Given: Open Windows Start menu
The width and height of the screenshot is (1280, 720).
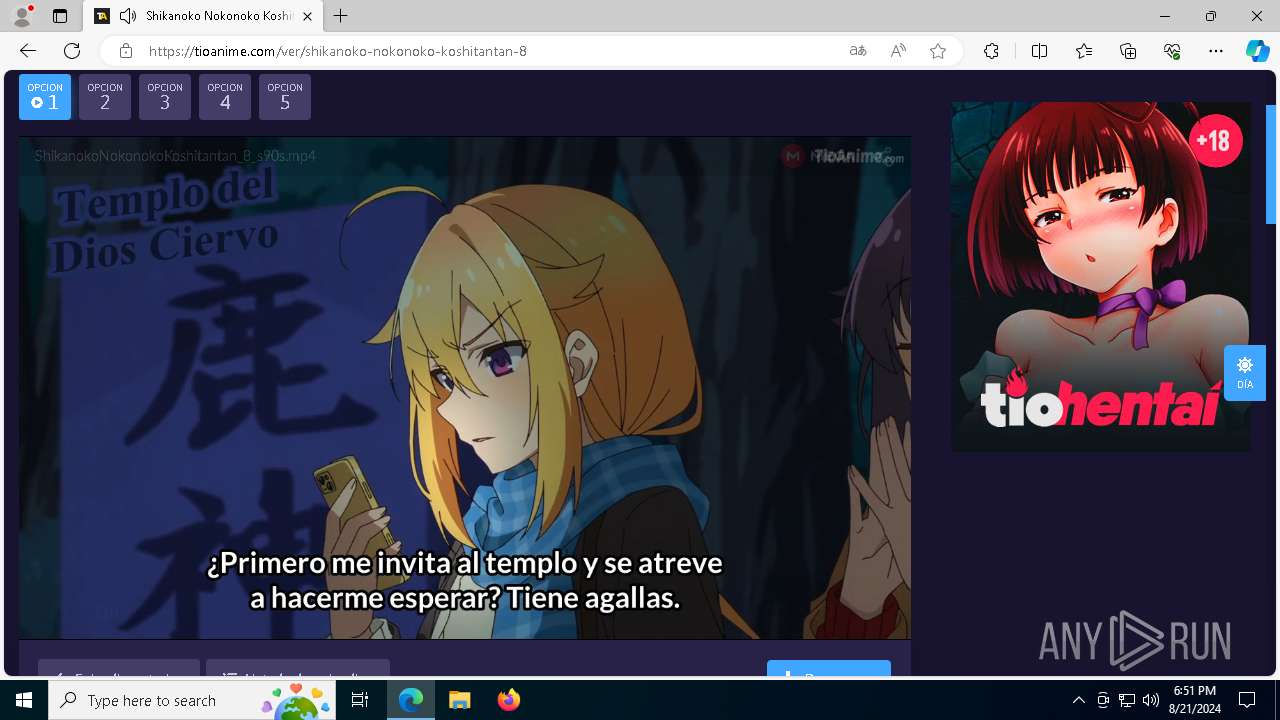Looking at the screenshot, I should tap(24, 700).
